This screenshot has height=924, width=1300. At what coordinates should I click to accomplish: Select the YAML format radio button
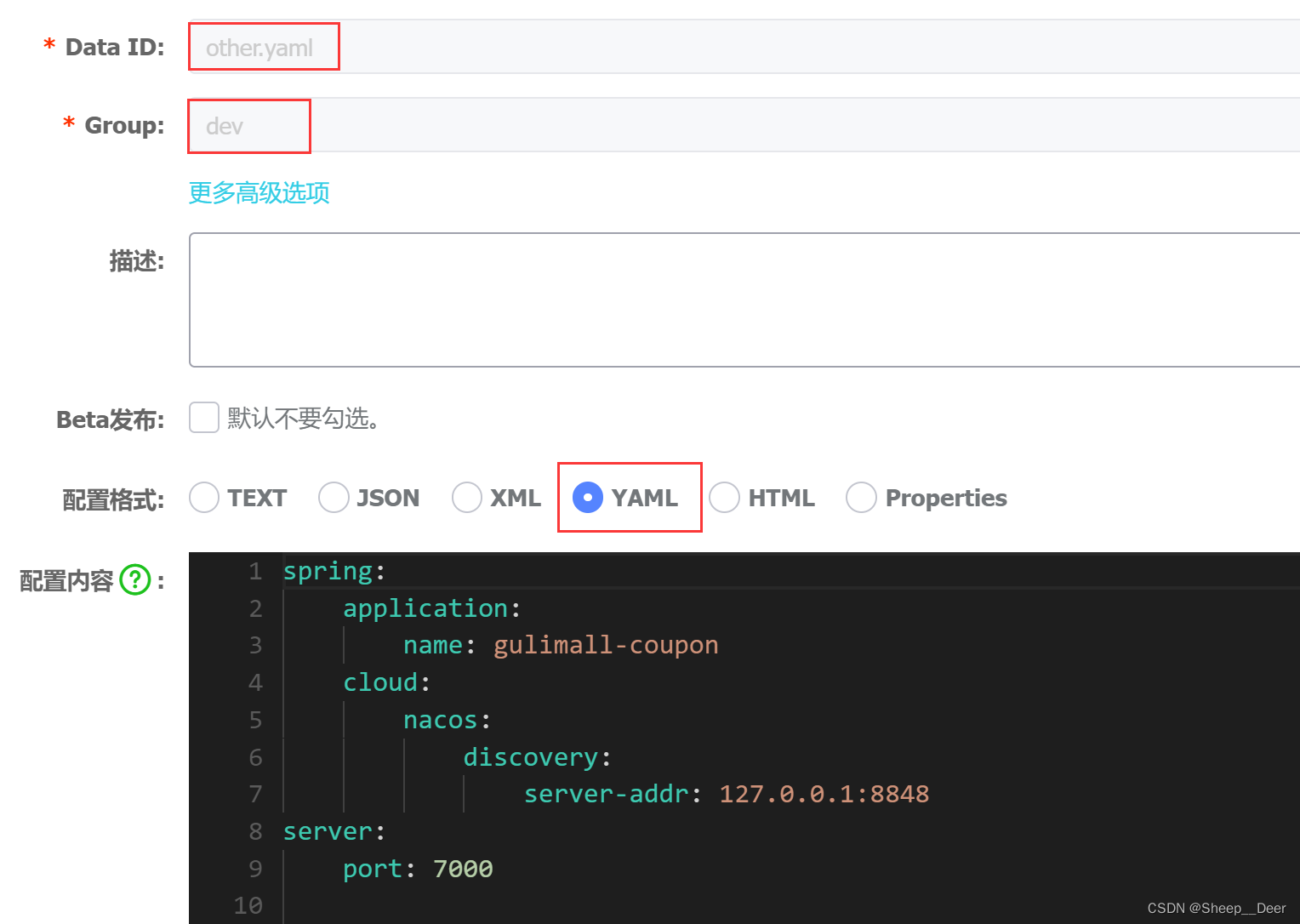pos(588,498)
